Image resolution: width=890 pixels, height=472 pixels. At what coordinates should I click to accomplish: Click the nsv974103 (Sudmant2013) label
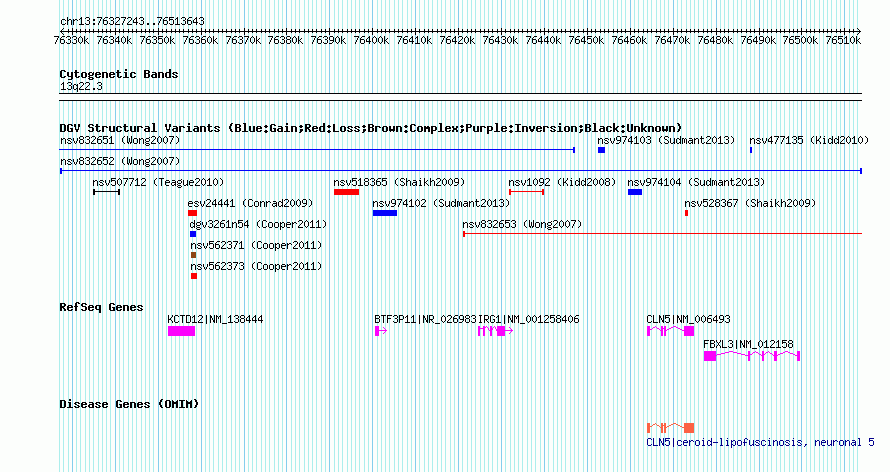(666, 140)
